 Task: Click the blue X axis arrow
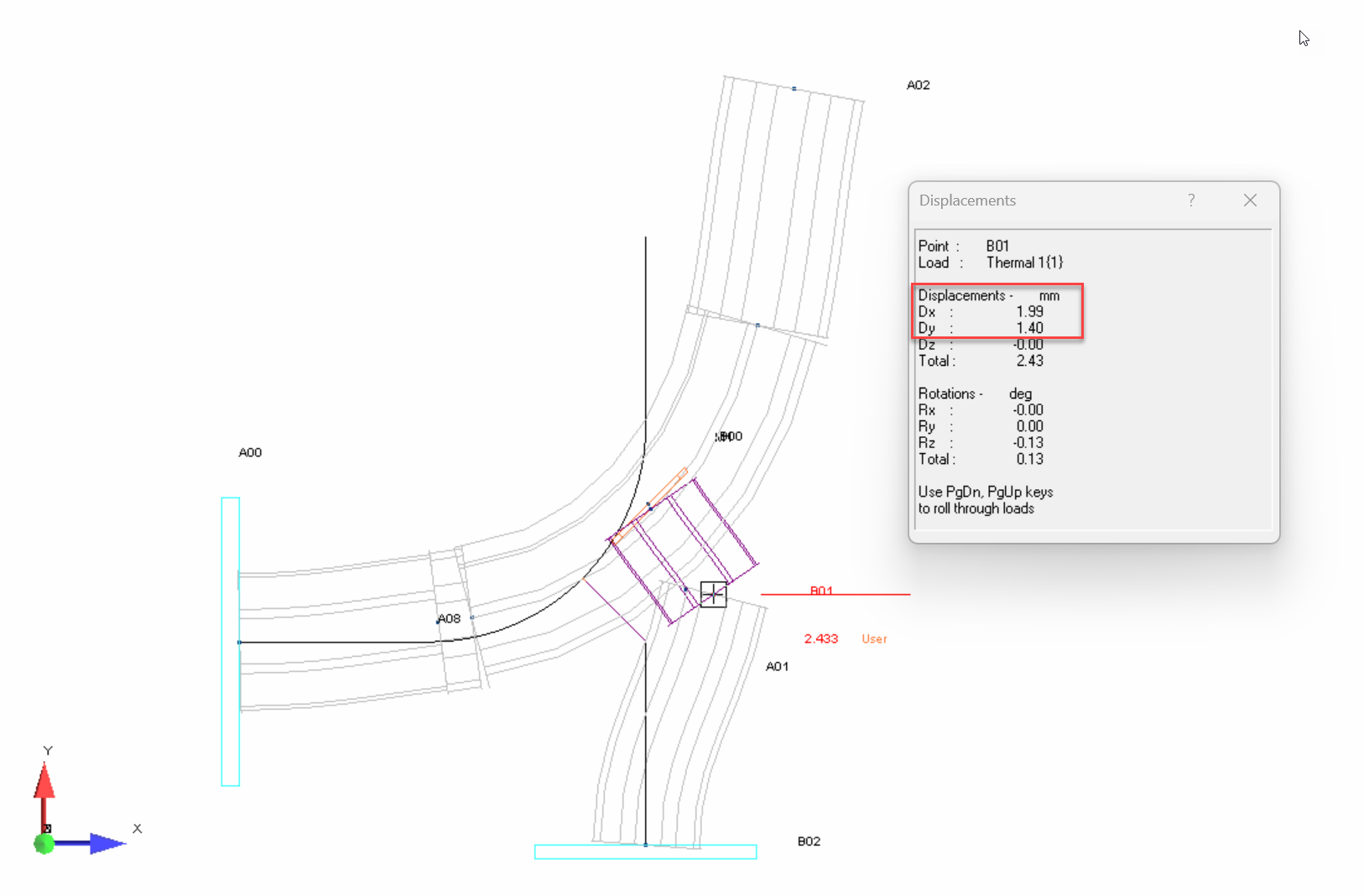point(107,843)
